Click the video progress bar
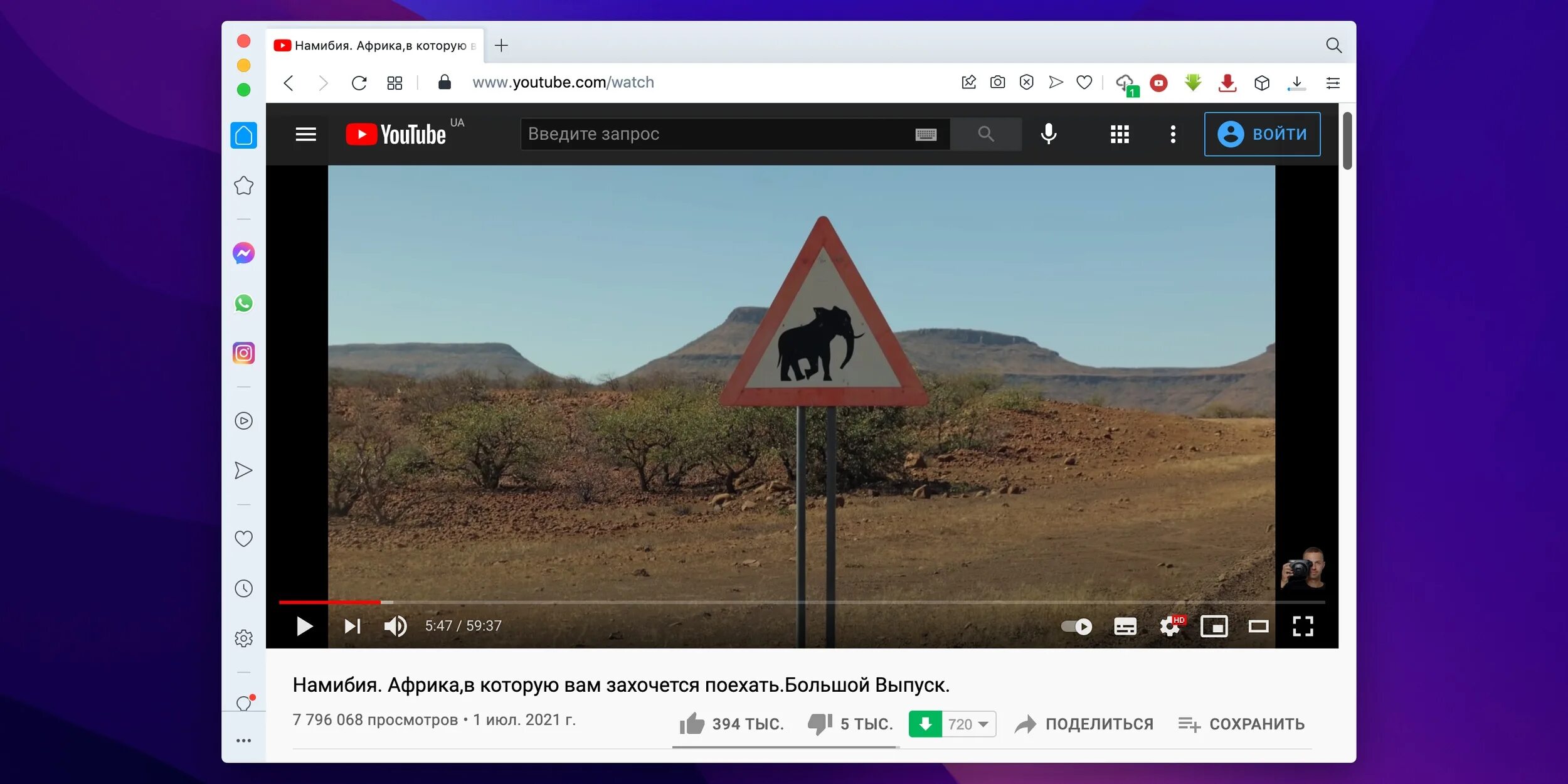Screen dimensions: 1568x784 802,602
